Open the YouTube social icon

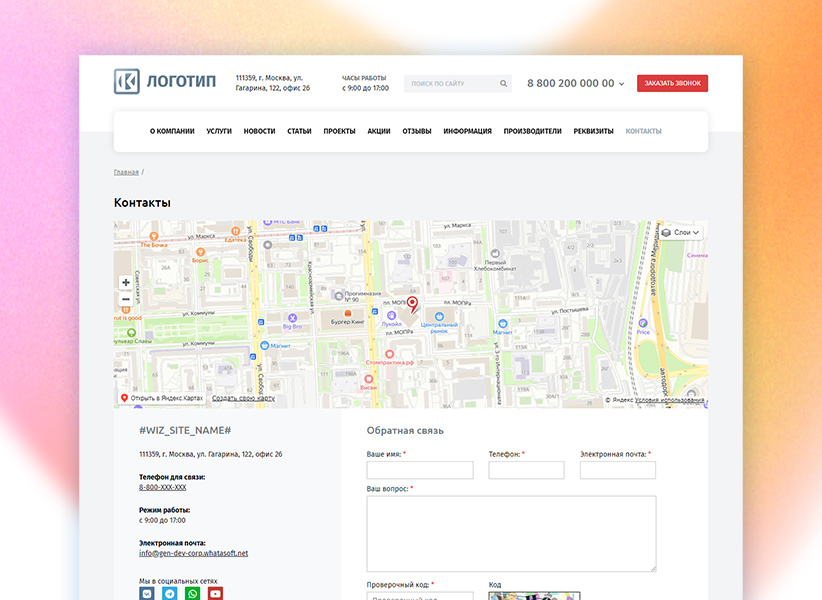point(215,593)
